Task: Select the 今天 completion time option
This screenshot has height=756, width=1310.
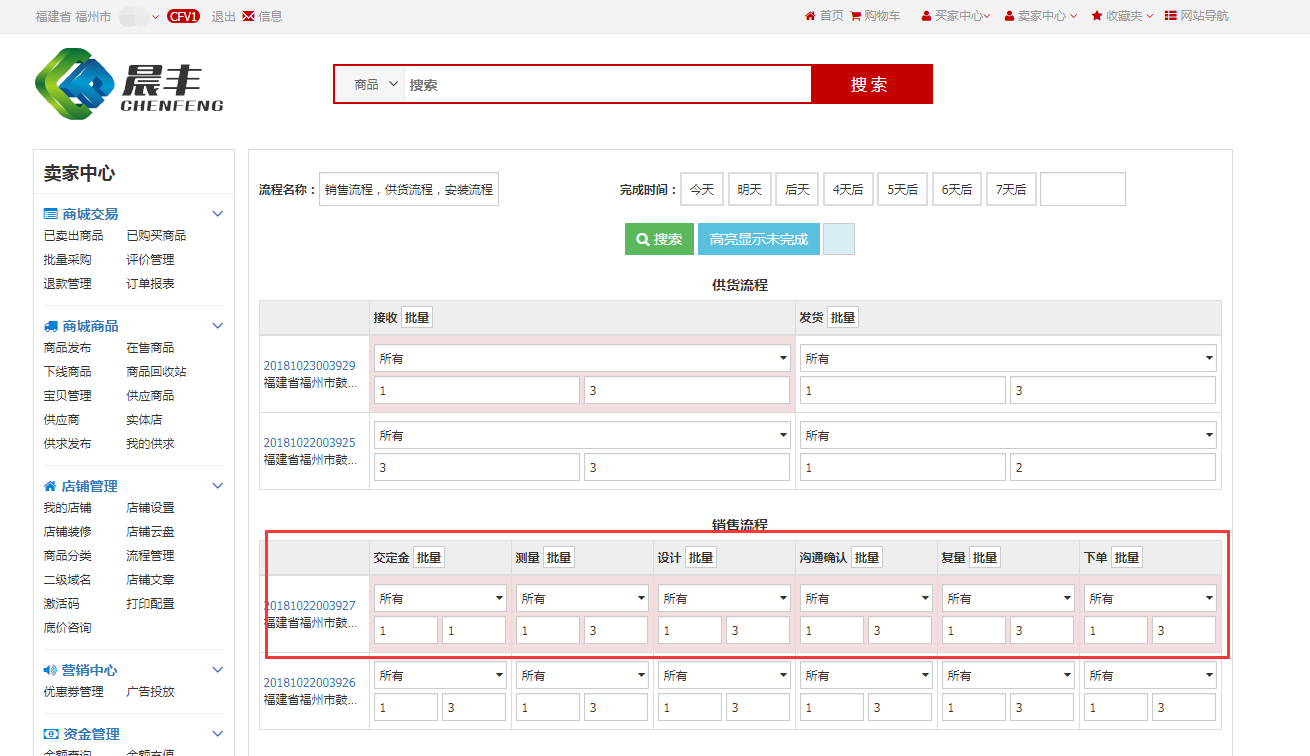Action: 701,189
